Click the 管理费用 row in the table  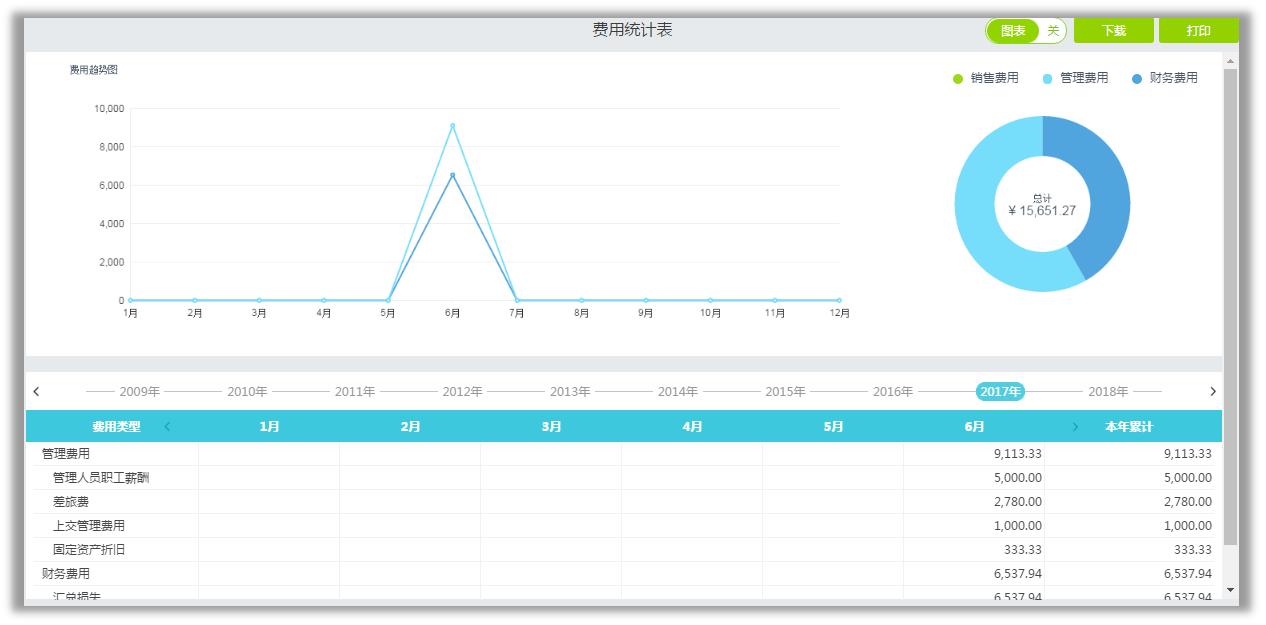(x=66, y=454)
